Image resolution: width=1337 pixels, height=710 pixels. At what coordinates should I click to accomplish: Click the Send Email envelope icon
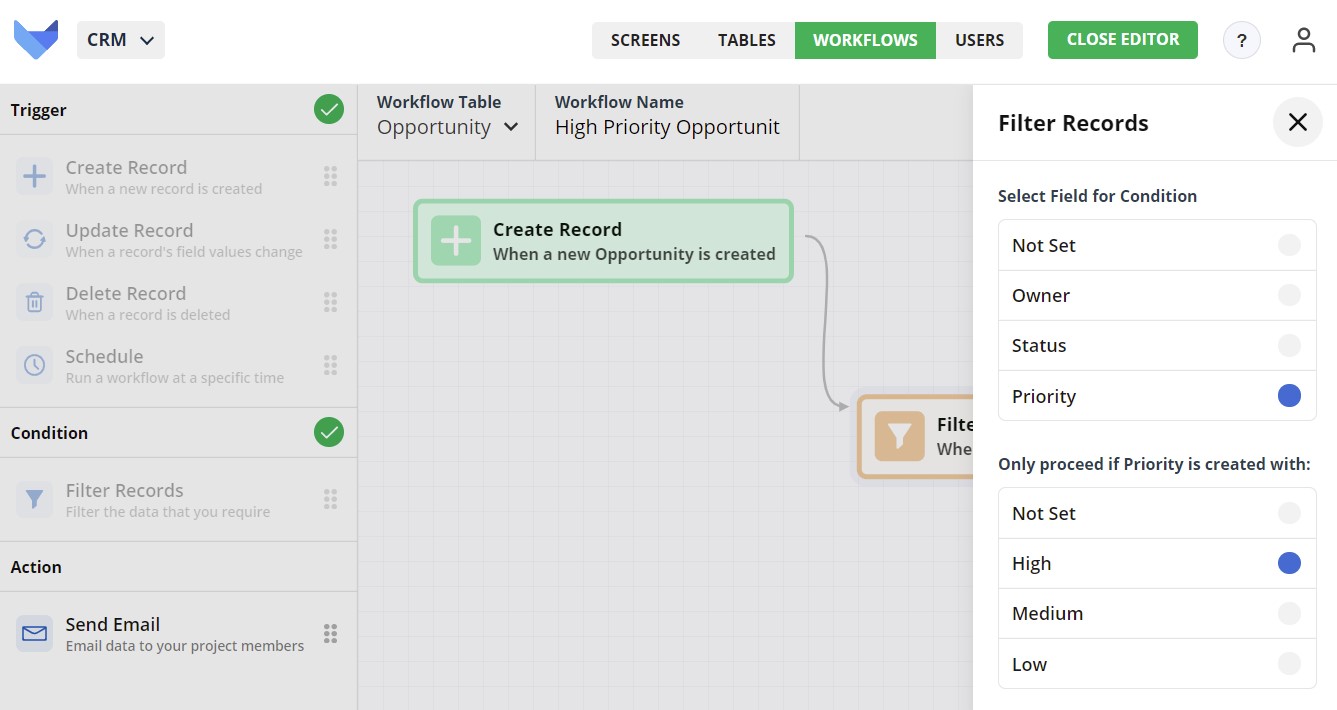[35, 633]
